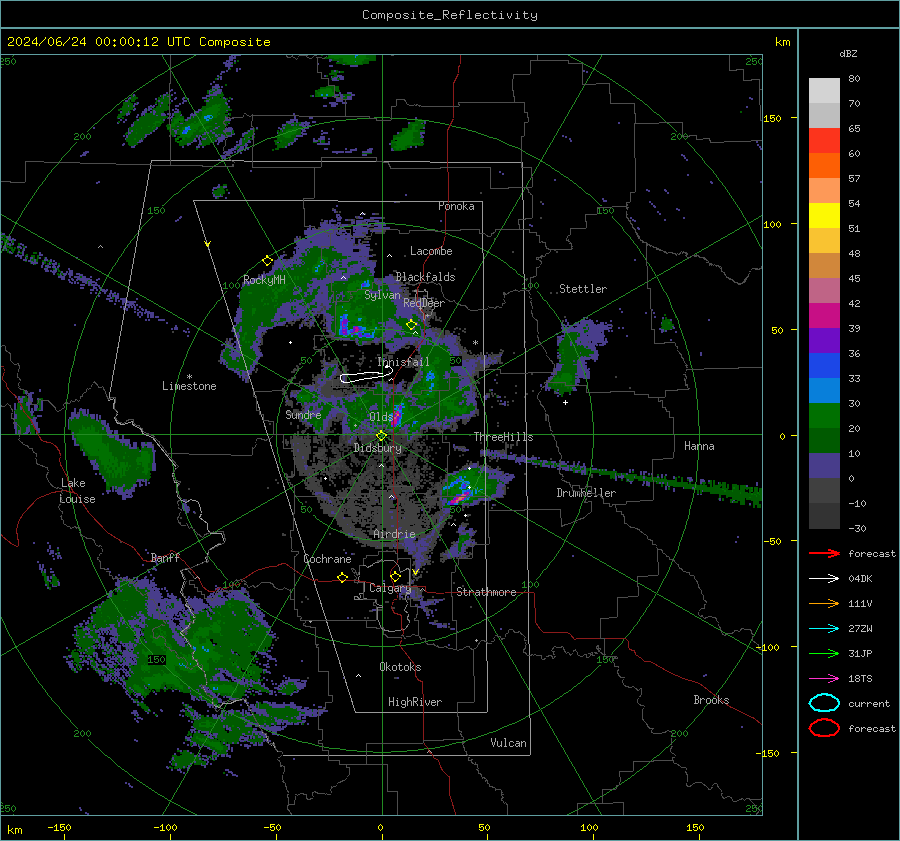Click the ThreeHills label

coord(503,437)
